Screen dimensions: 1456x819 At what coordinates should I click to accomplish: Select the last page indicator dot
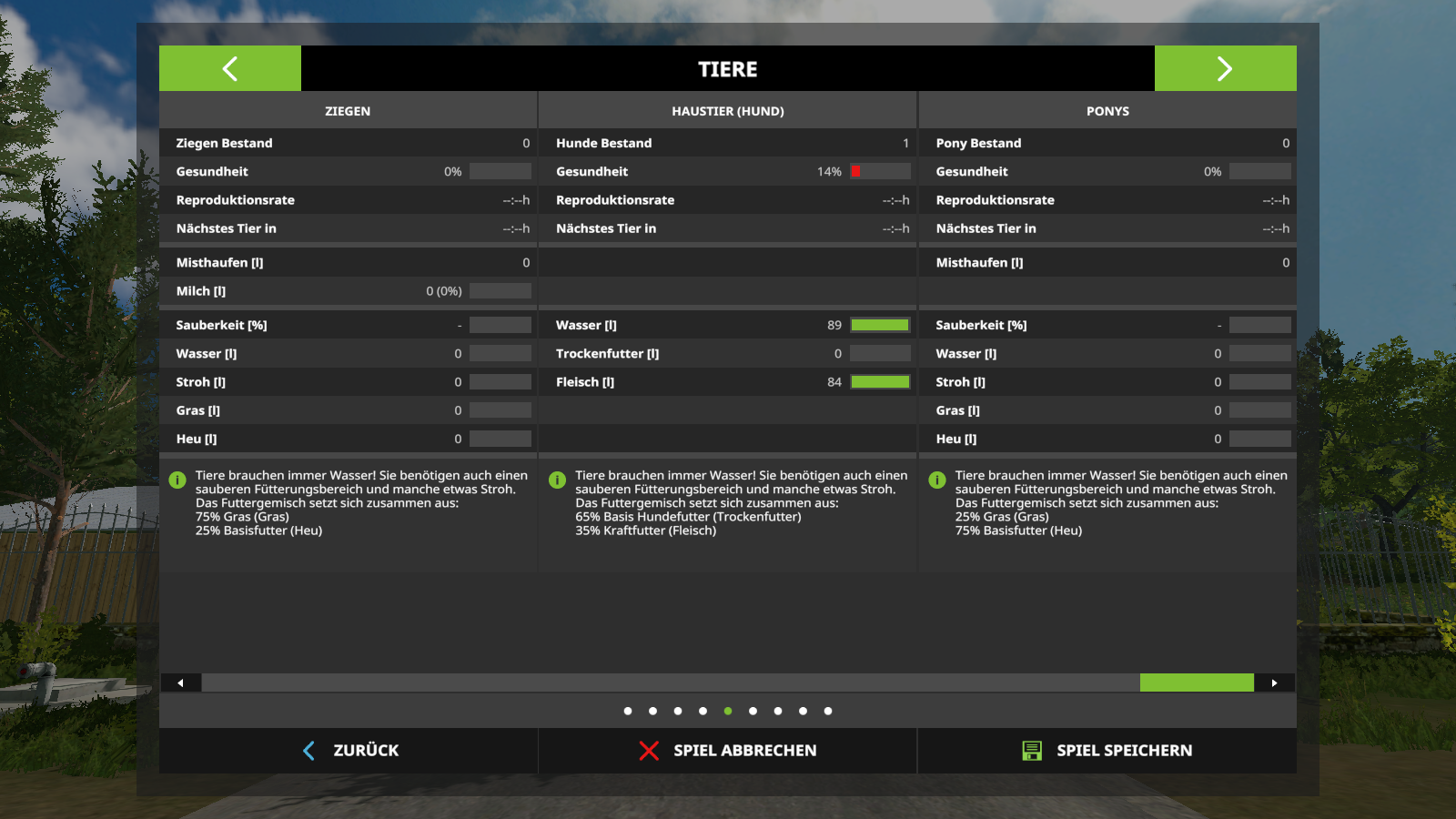tap(828, 712)
